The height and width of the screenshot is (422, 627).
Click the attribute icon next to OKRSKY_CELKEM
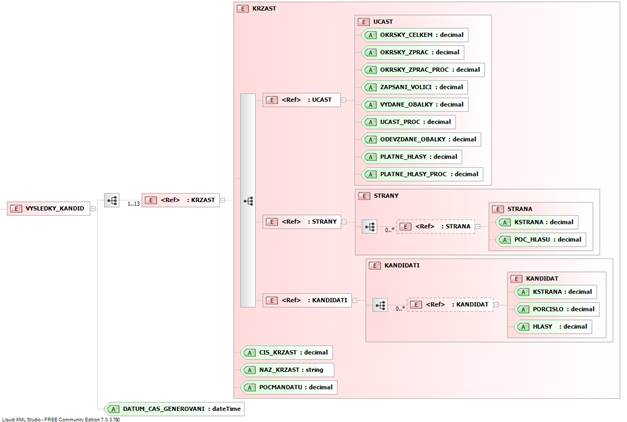coord(370,35)
